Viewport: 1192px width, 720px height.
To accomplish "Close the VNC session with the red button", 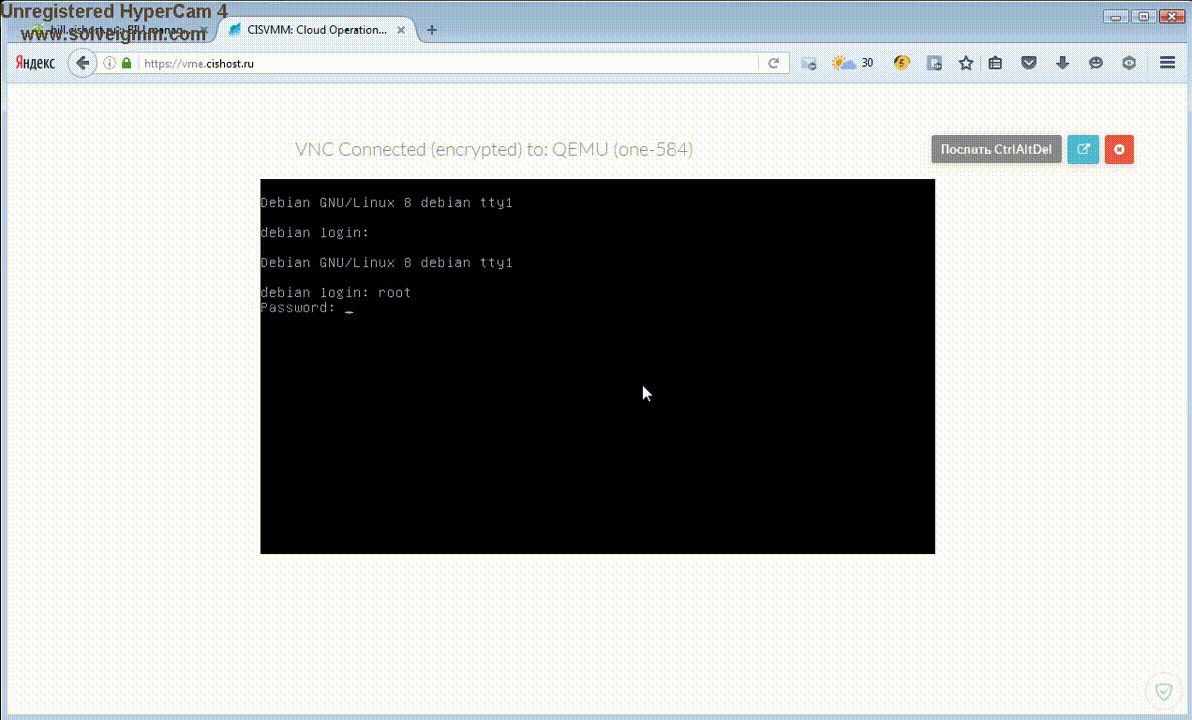I will point(1119,150).
